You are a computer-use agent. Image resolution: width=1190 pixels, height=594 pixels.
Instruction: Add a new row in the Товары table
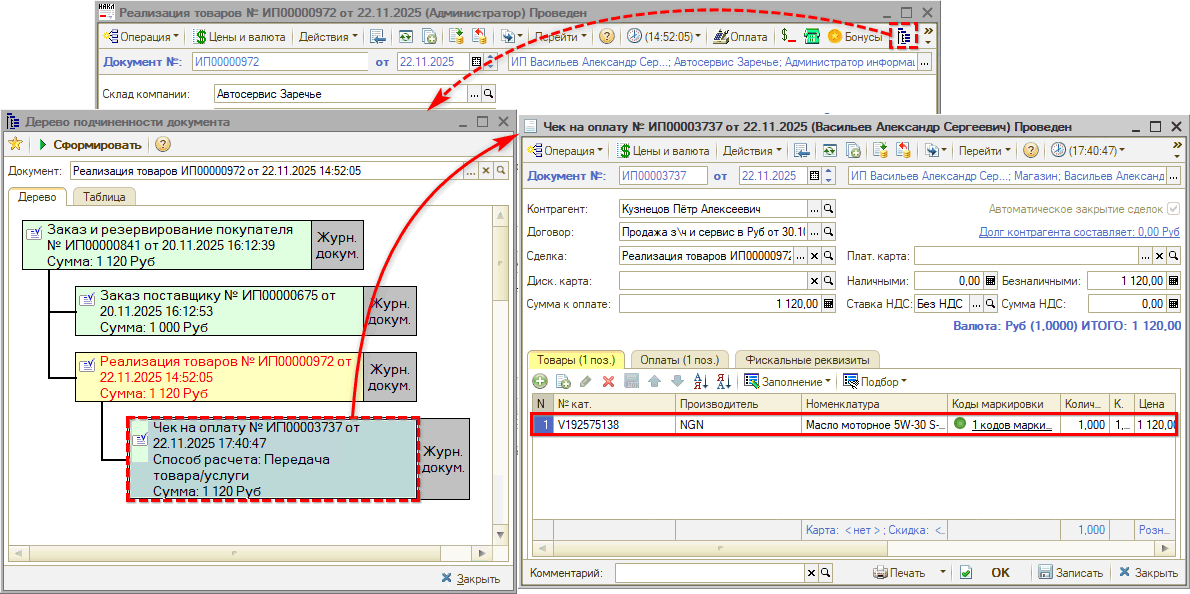click(x=540, y=381)
